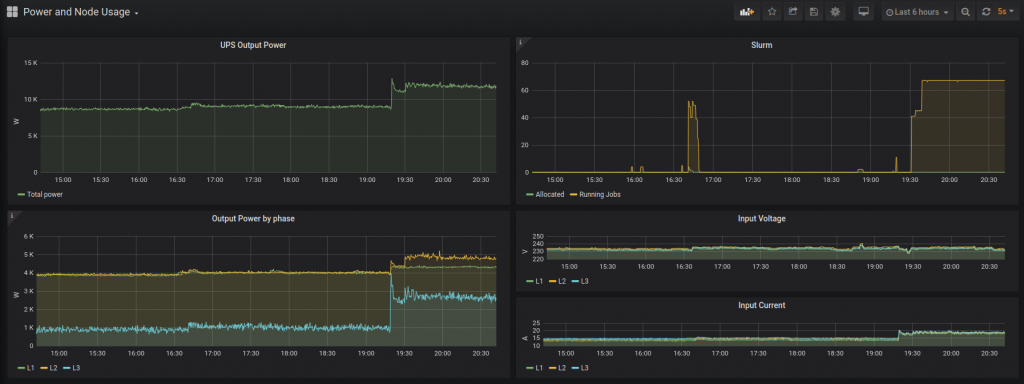
Task: Open the Output Power by phase panel menu
Action: click(253, 219)
